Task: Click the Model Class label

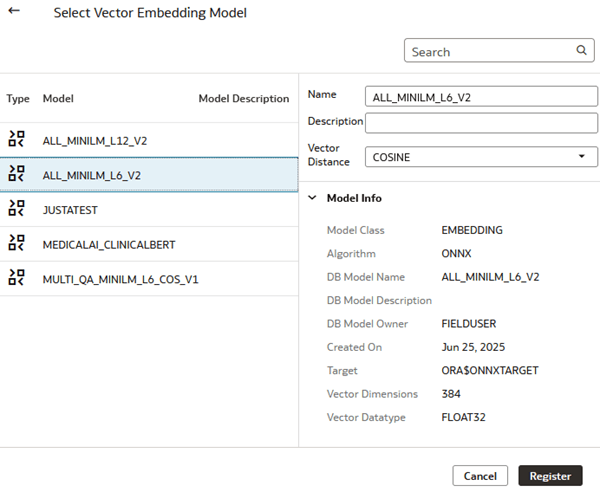Action: click(x=355, y=230)
